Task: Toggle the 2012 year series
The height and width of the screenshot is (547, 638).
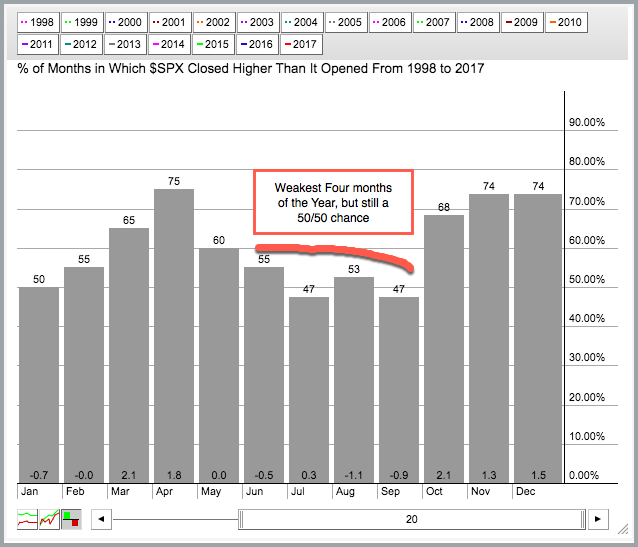Action: click(83, 45)
